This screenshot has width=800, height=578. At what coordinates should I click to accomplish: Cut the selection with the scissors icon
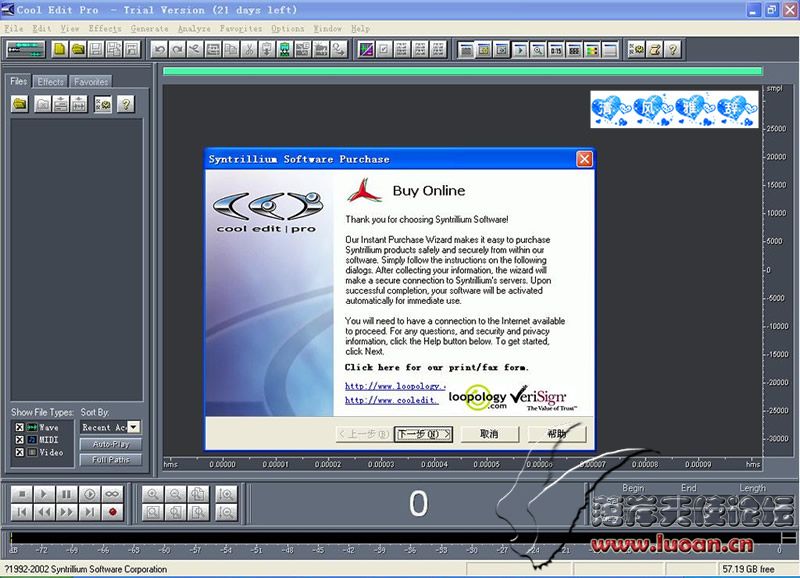coord(248,49)
